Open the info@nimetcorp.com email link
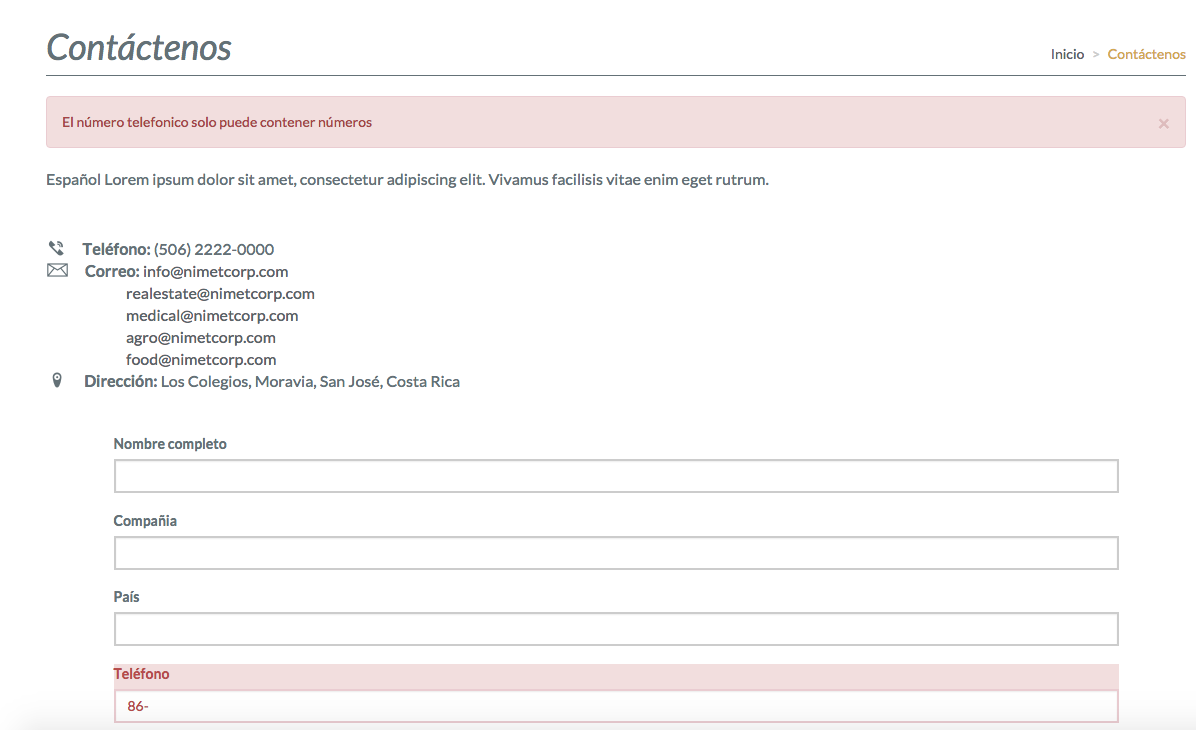The width and height of the screenshot is (1196, 730). click(x=215, y=272)
